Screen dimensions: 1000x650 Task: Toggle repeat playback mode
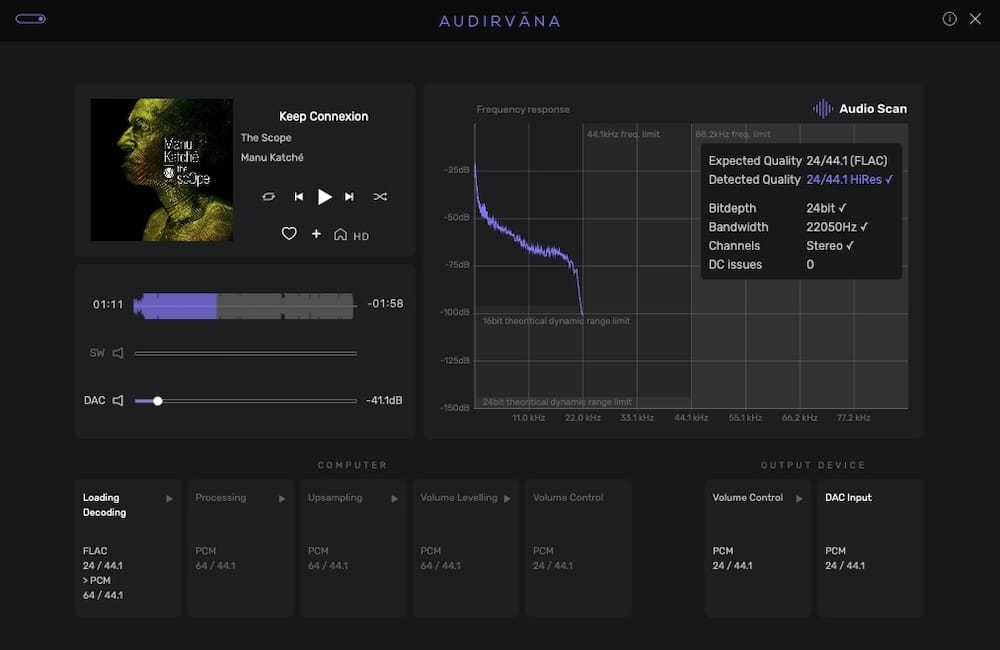tap(268, 196)
